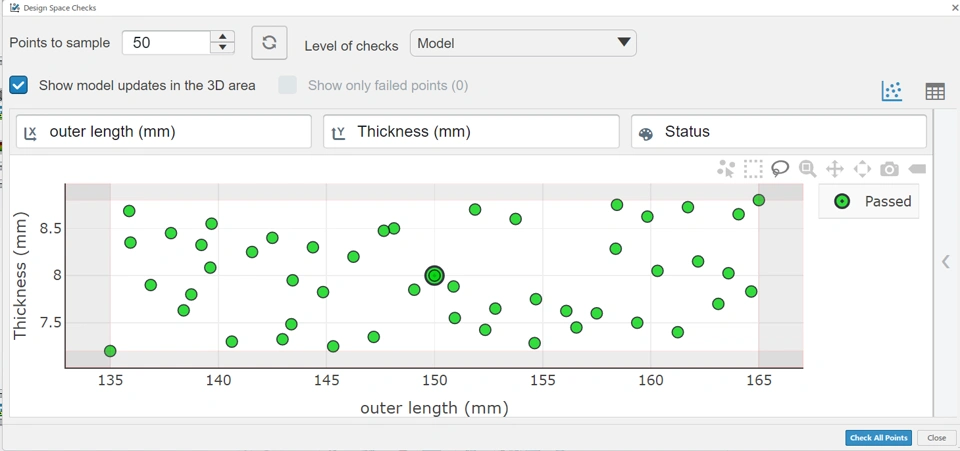Screen dimensions: 960x451
Task: Open X-axis outer length (mm) selector
Action: 164,132
